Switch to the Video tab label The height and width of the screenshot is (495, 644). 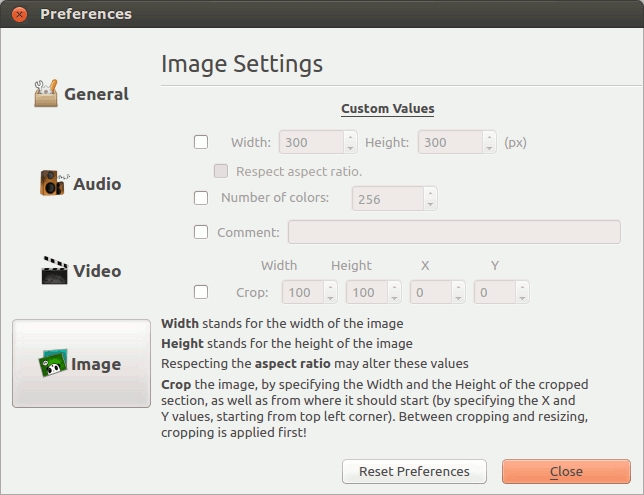pyautogui.click(x=97, y=271)
